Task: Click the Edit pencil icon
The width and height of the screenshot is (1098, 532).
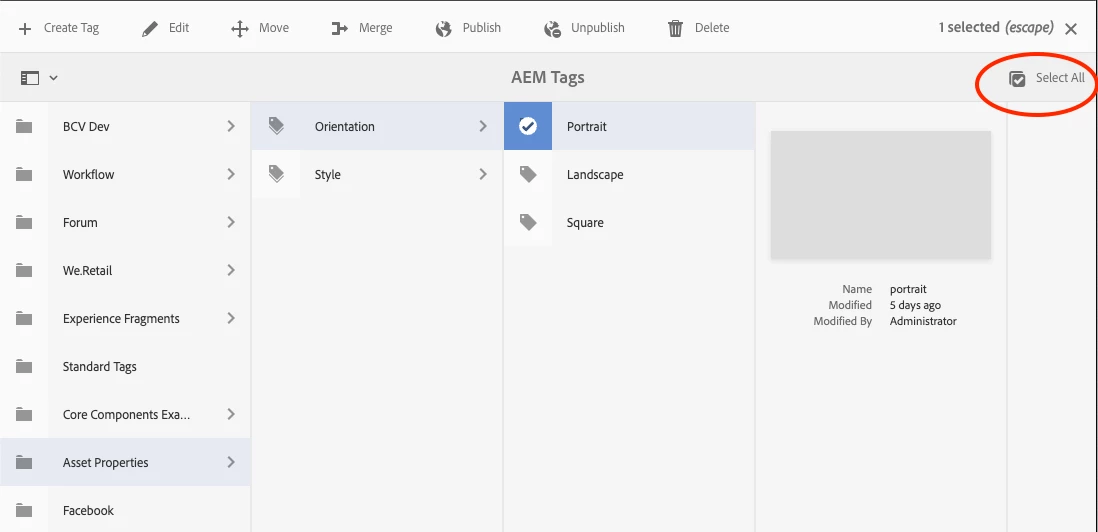Action: pos(150,29)
